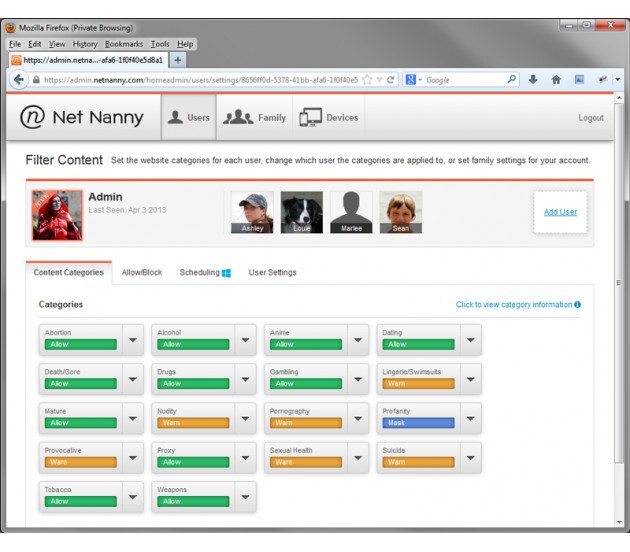Click the Net Nanny logo
Image resolution: width=630 pixels, height=552 pixels.
82,117
